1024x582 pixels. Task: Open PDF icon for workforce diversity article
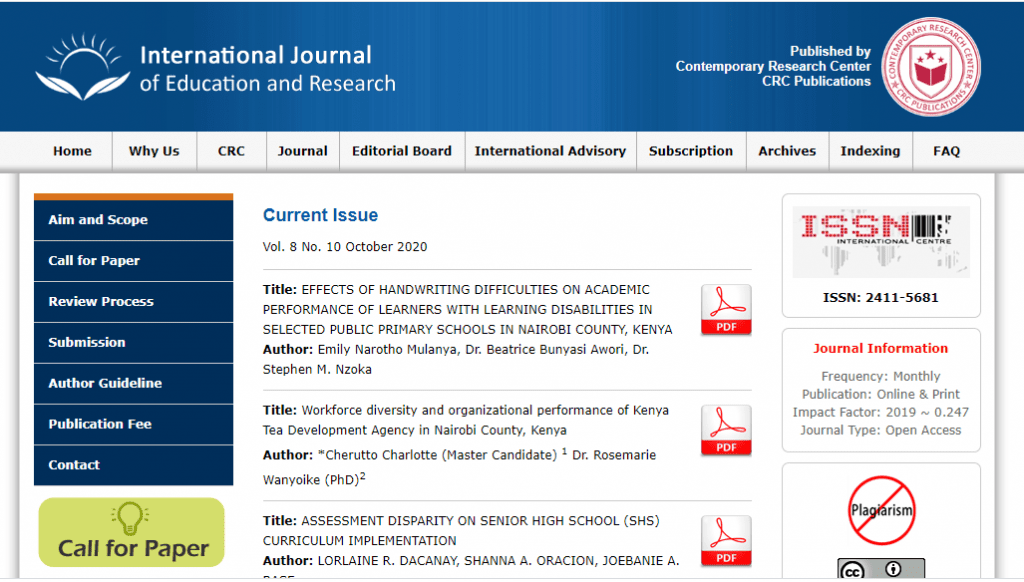[725, 430]
